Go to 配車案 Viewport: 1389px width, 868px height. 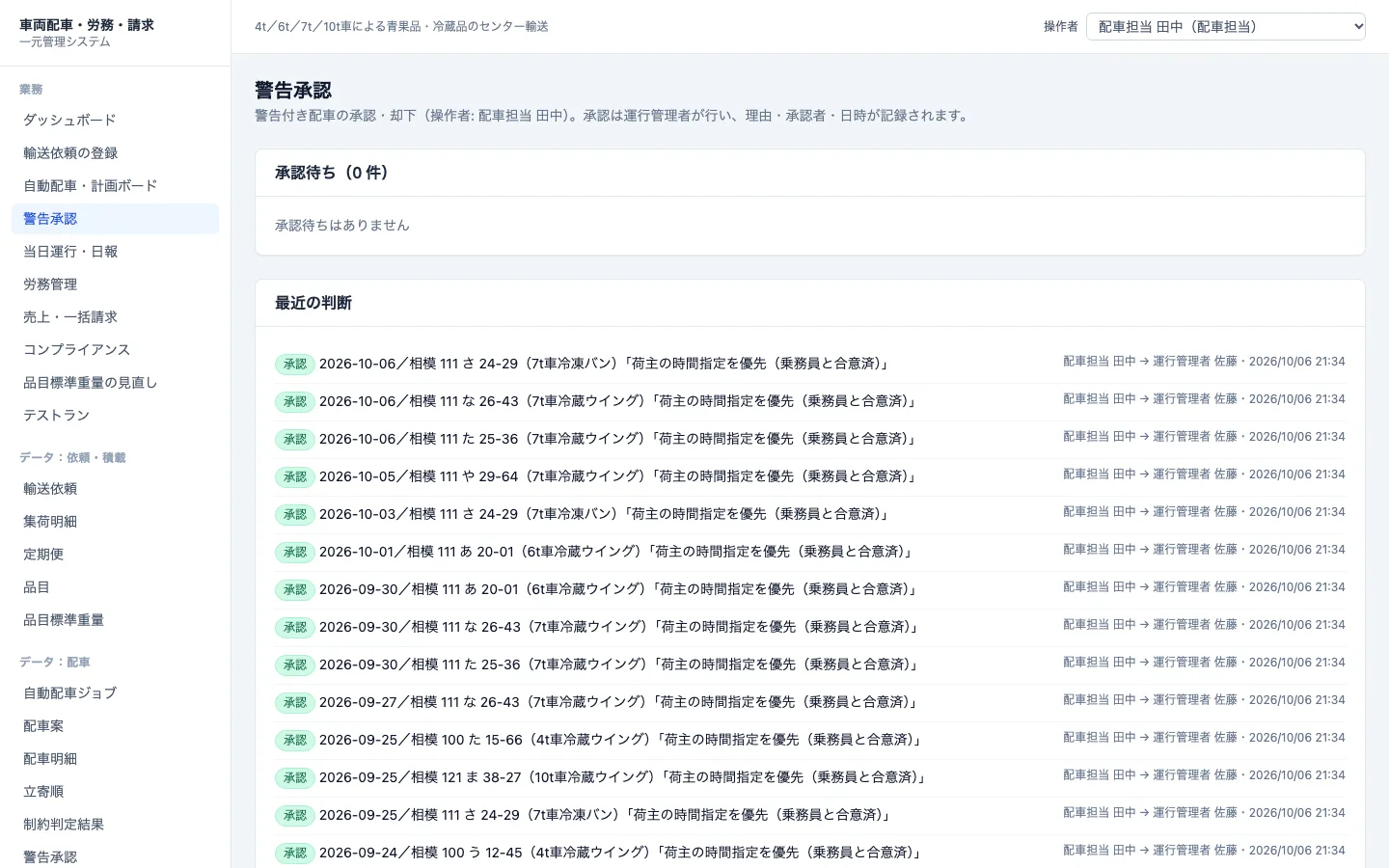click(115, 726)
